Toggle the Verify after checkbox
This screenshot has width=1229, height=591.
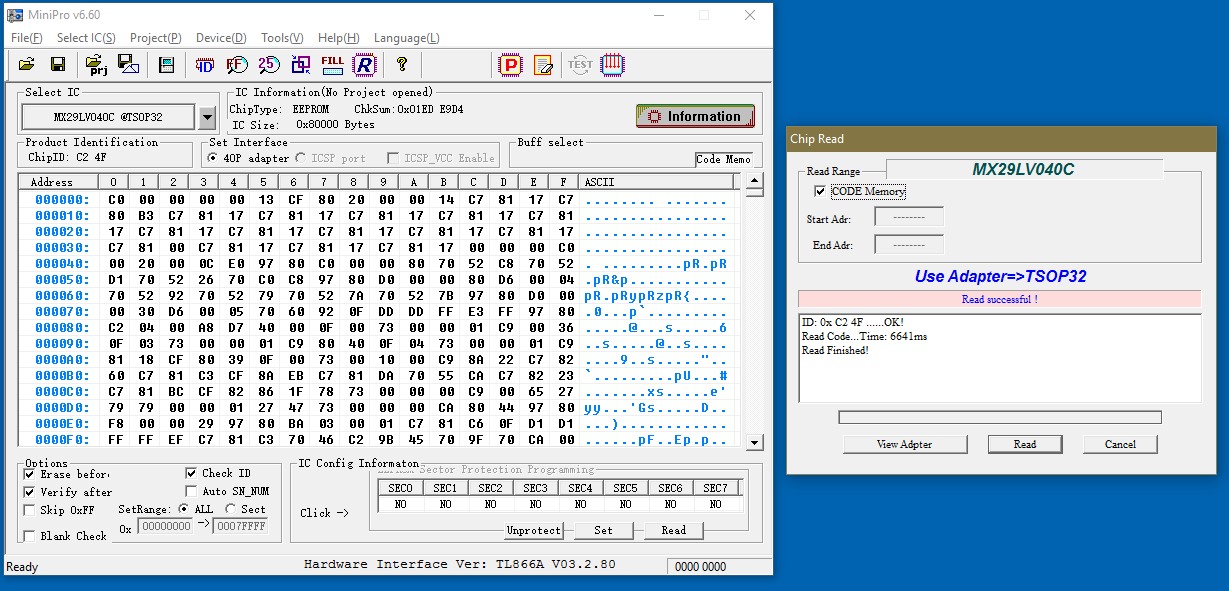(x=29, y=492)
